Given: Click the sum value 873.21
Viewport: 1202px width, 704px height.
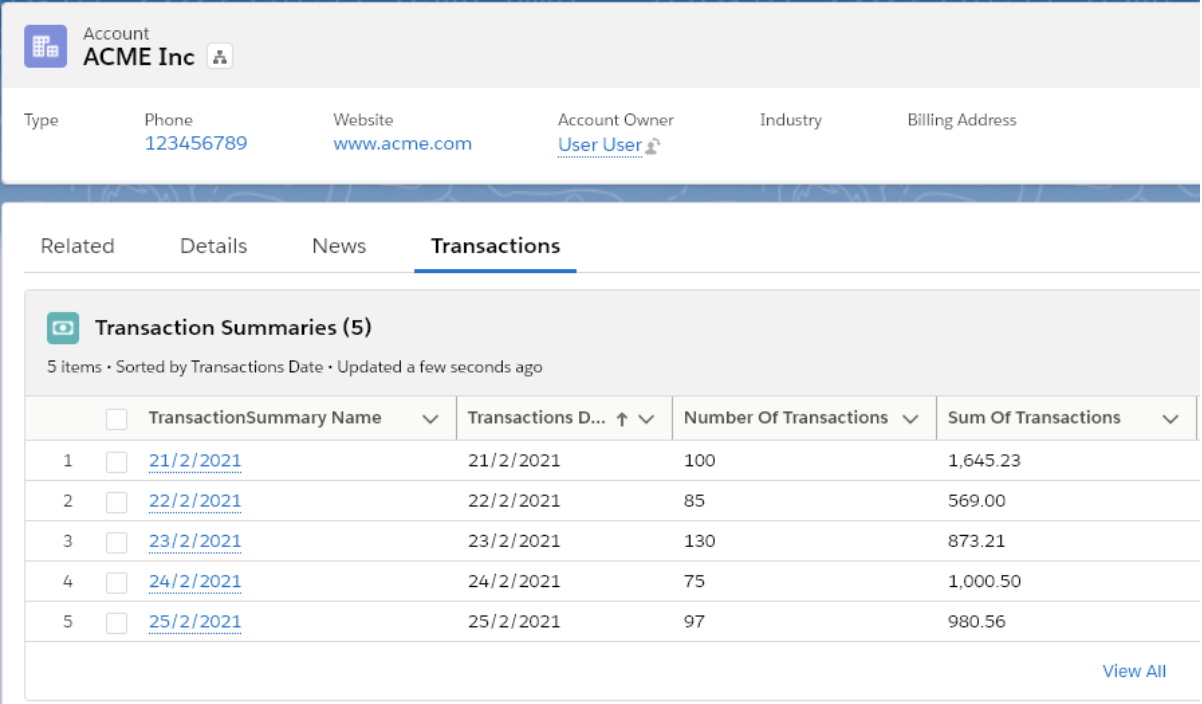Looking at the screenshot, I should (977, 541).
